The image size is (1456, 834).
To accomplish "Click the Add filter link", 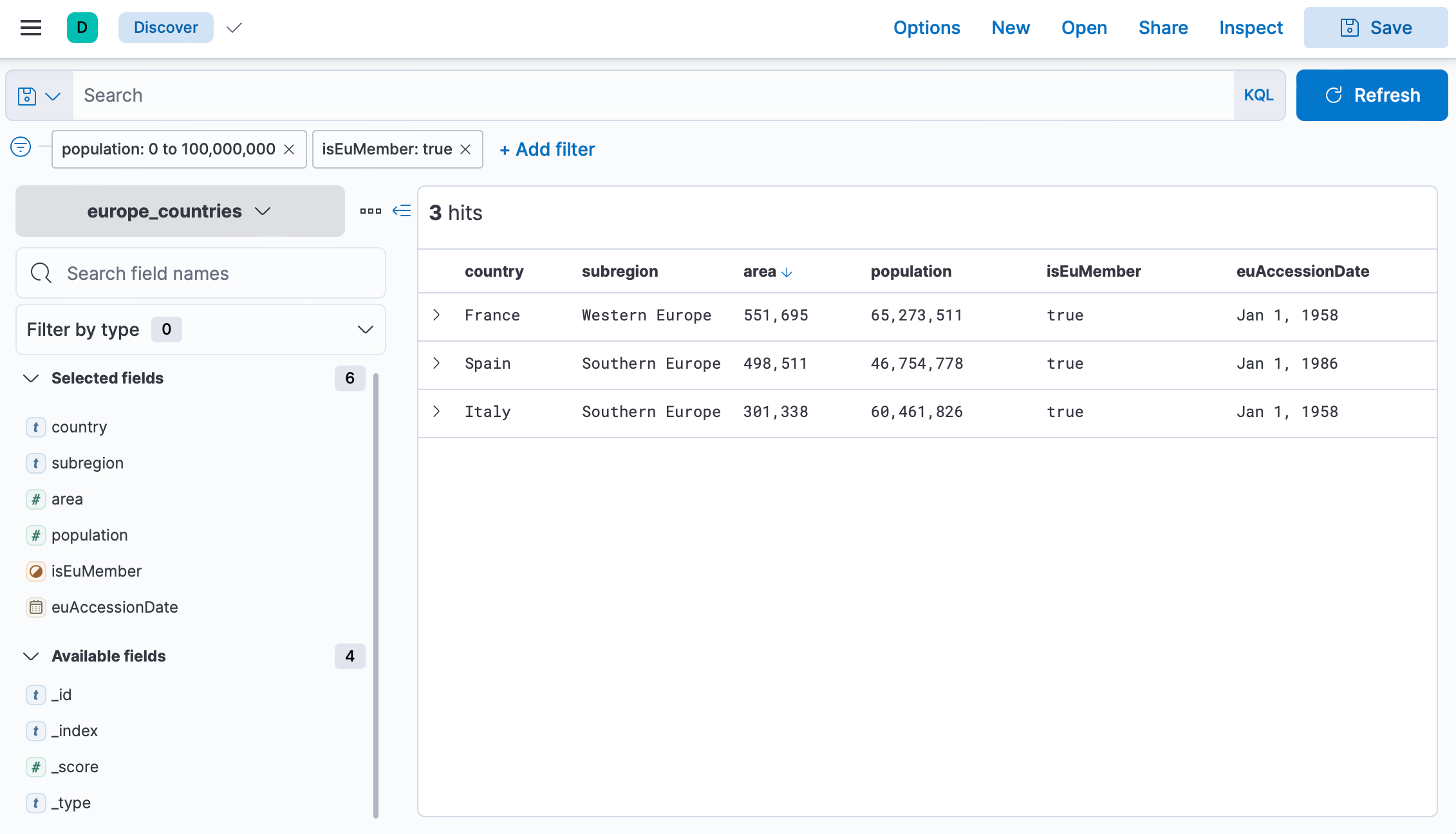I will [547, 149].
